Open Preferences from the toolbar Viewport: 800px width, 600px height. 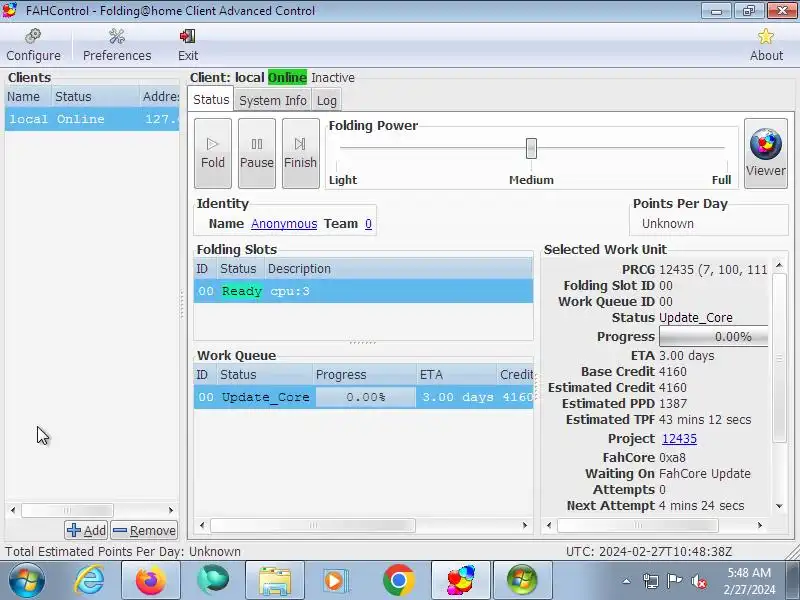[x=117, y=45]
